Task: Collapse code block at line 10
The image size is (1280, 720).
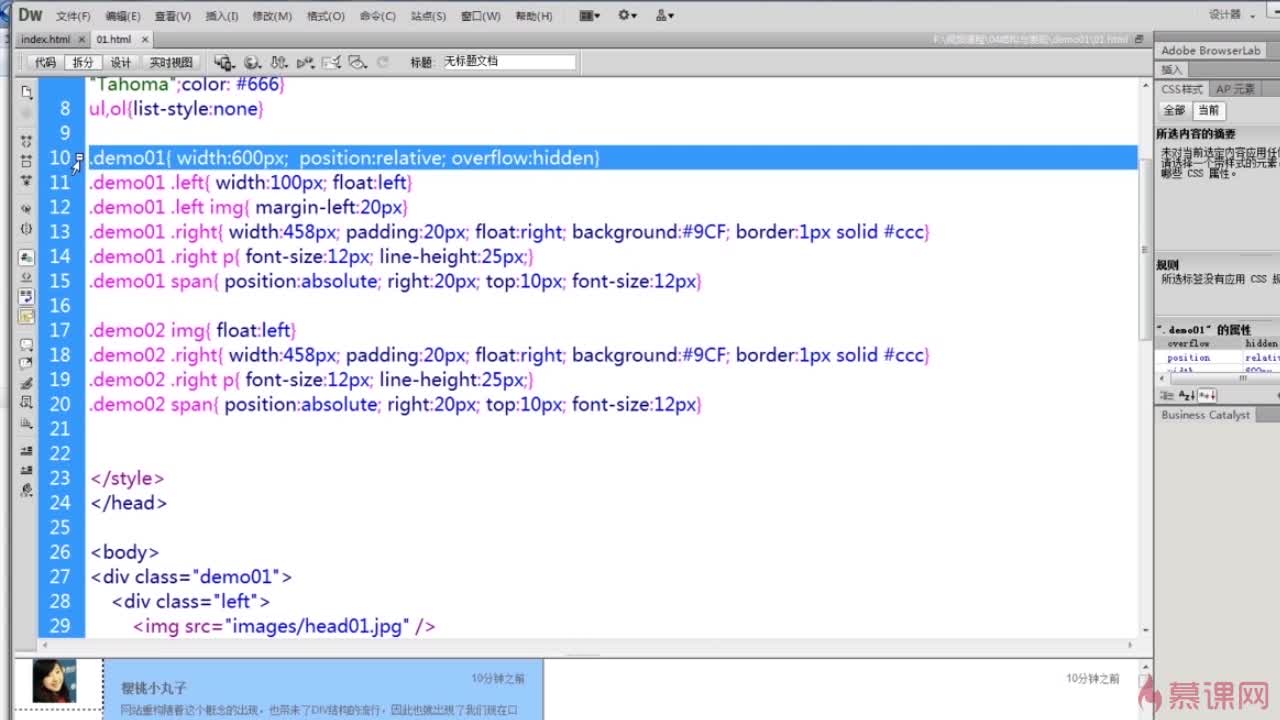Action: pyautogui.click(x=79, y=158)
